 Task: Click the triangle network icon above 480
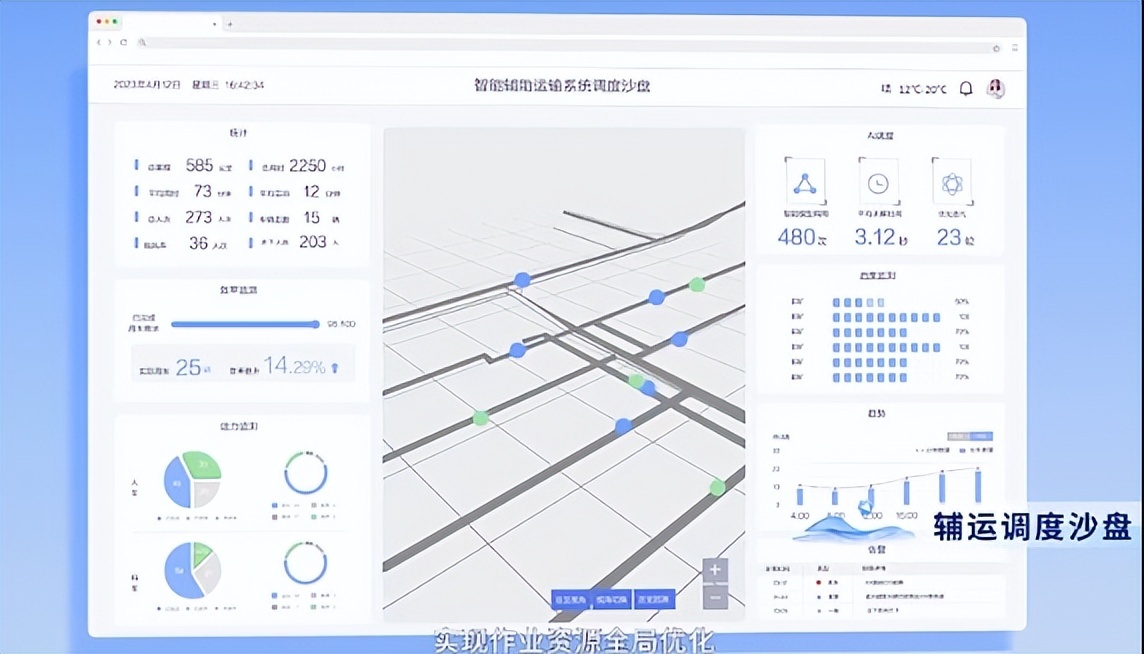pyautogui.click(x=805, y=183)
